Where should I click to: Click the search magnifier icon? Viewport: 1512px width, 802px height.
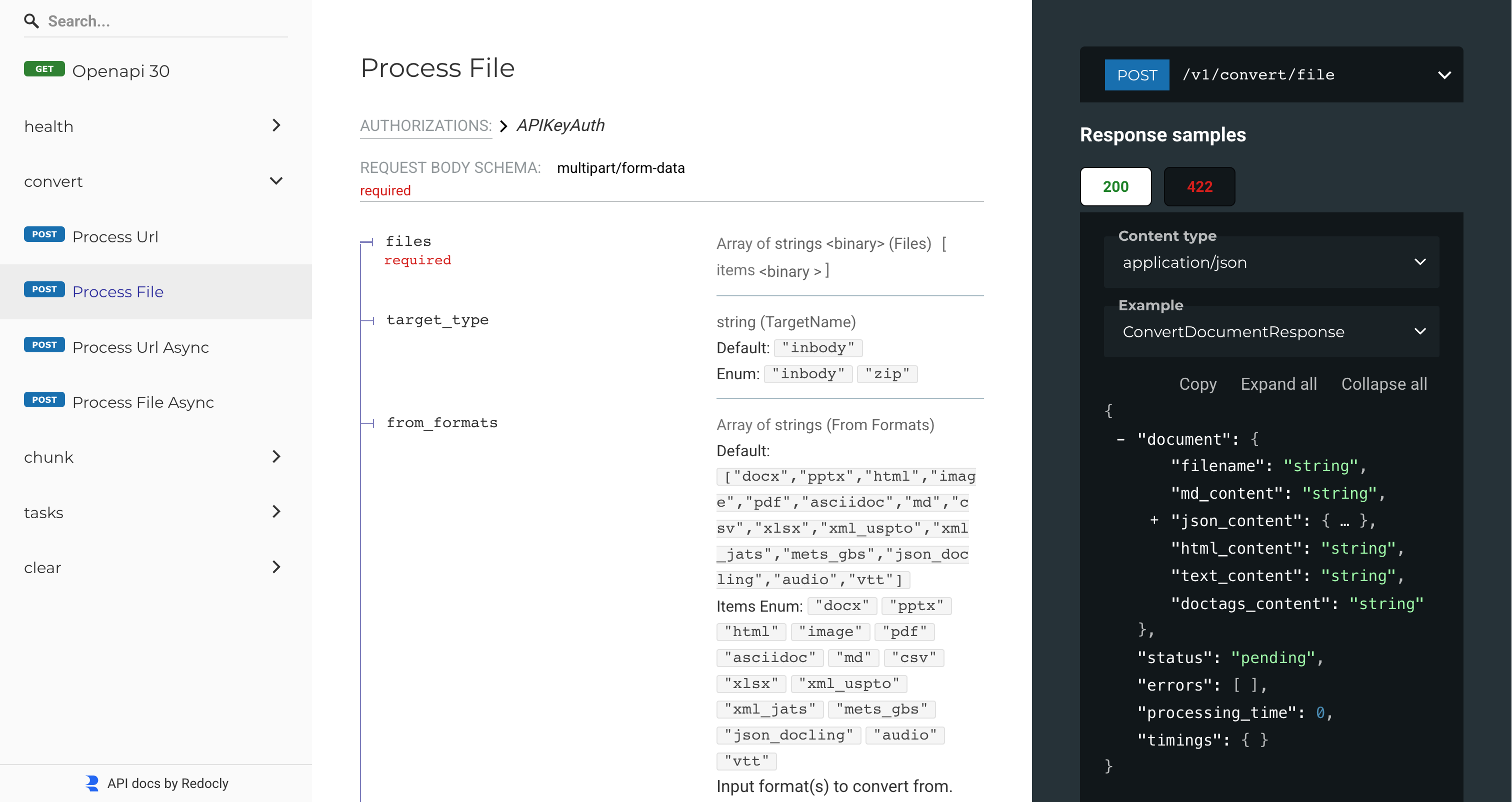(x=32, y=20)
